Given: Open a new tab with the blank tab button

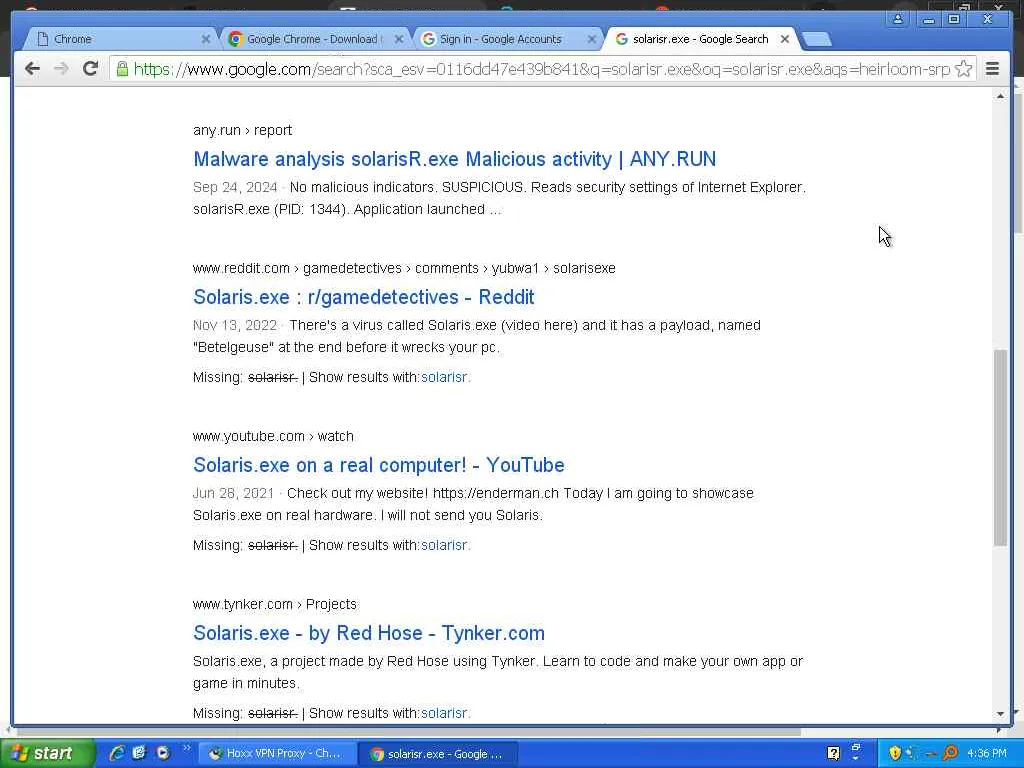Looking at the screenshot, I should pos(816,40).
